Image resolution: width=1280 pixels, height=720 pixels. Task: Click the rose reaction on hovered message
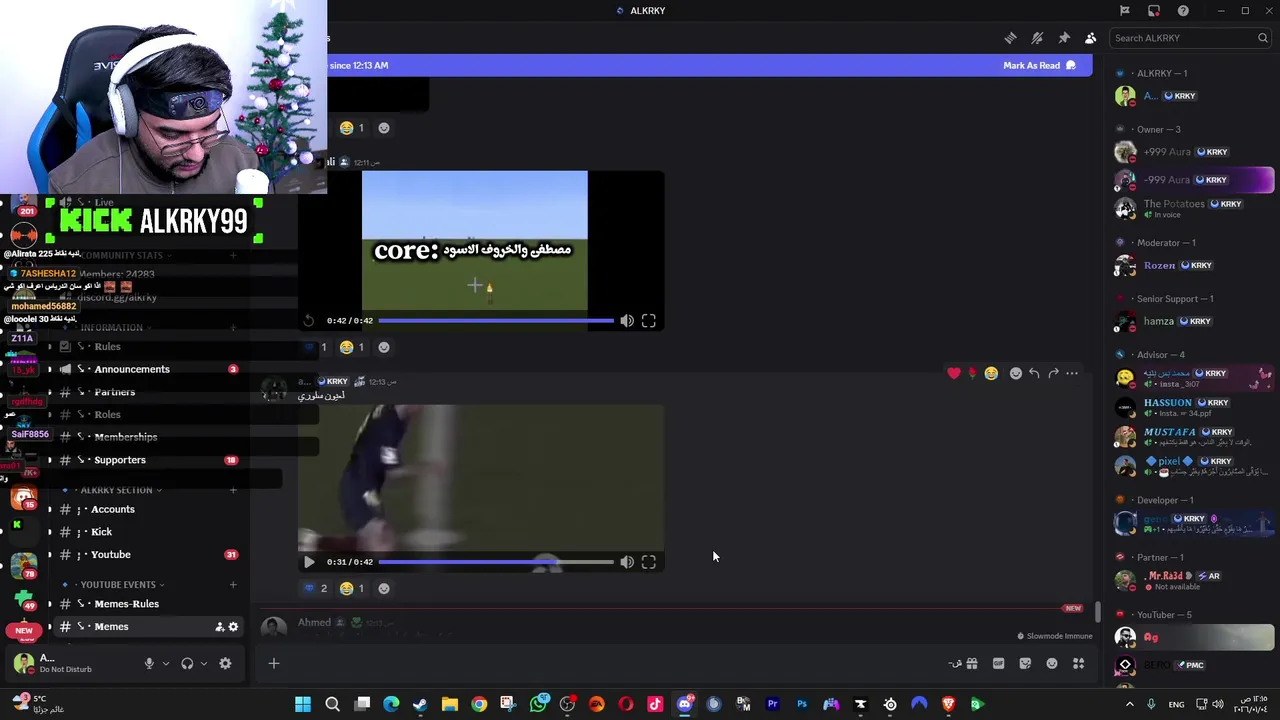coord(972,373)
